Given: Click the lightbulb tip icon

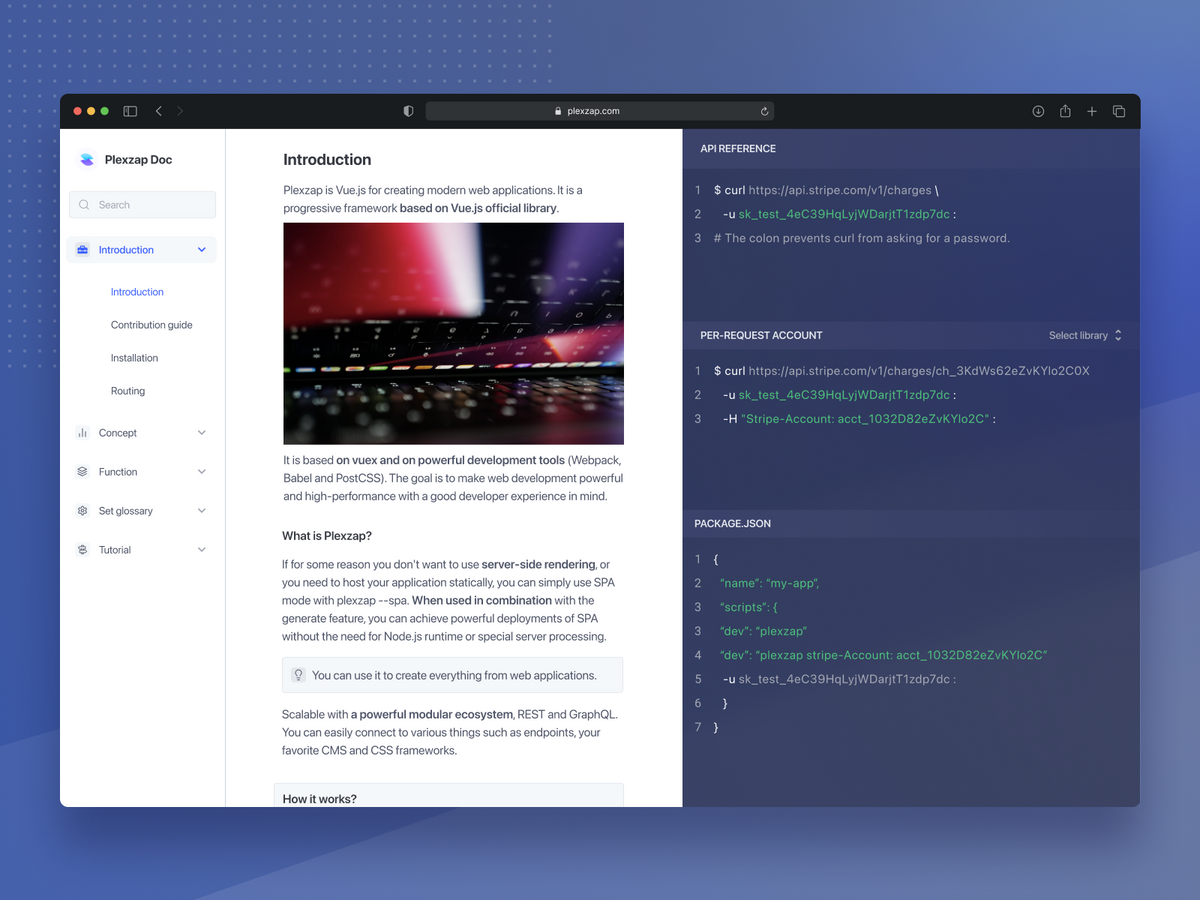Looking at the screenshot, I should 298,675.
